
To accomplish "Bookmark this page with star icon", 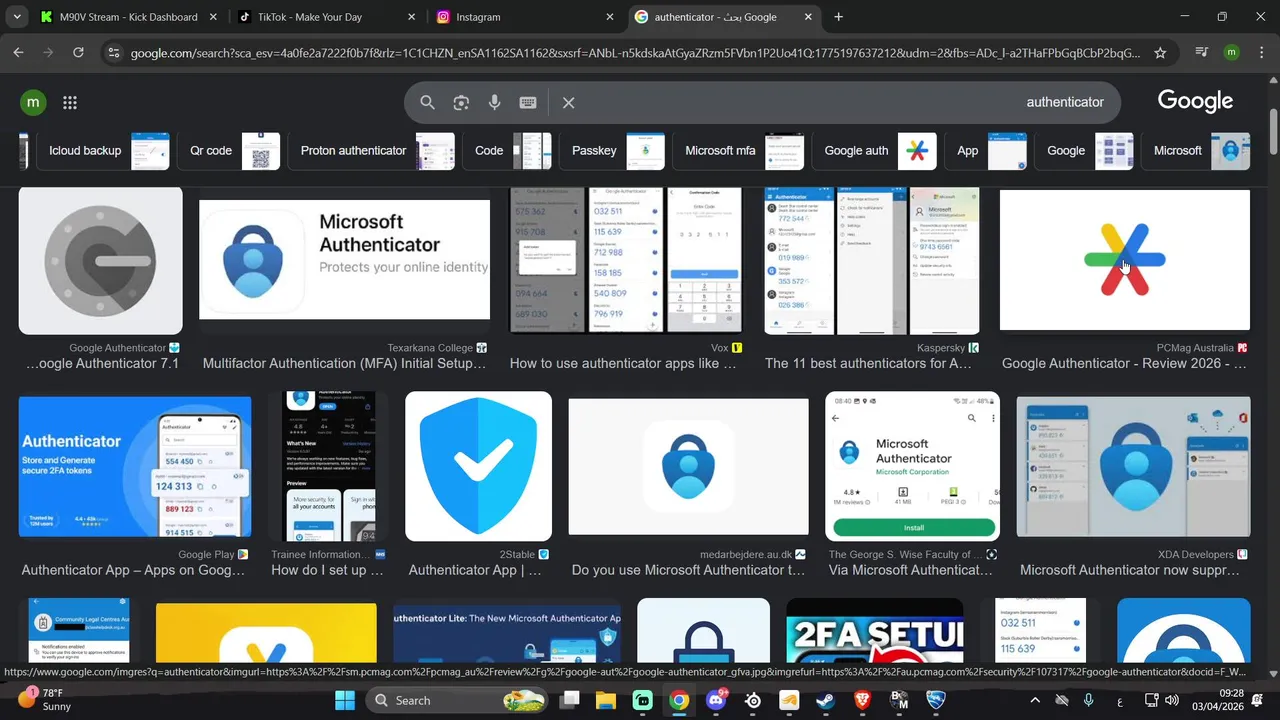I will point(1160,52).
